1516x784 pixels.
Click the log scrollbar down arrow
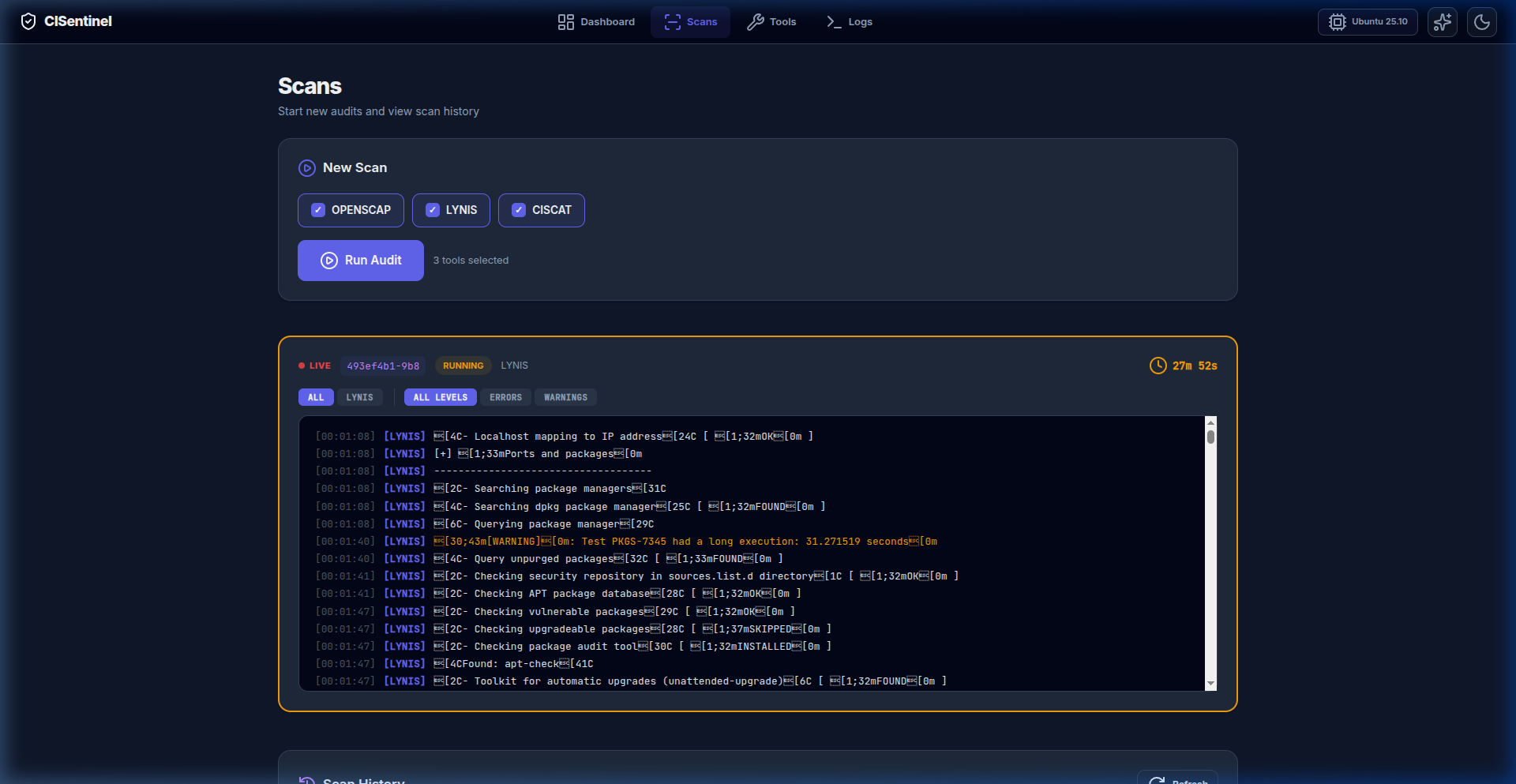[1210, 684]
